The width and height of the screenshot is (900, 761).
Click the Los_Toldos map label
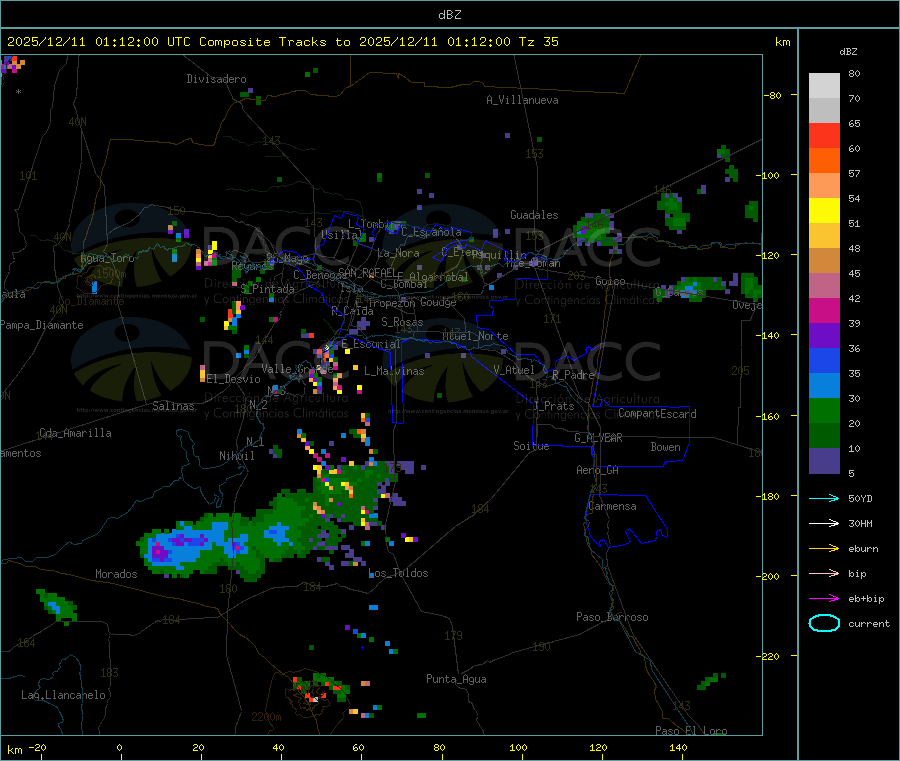tap(398, 573)
